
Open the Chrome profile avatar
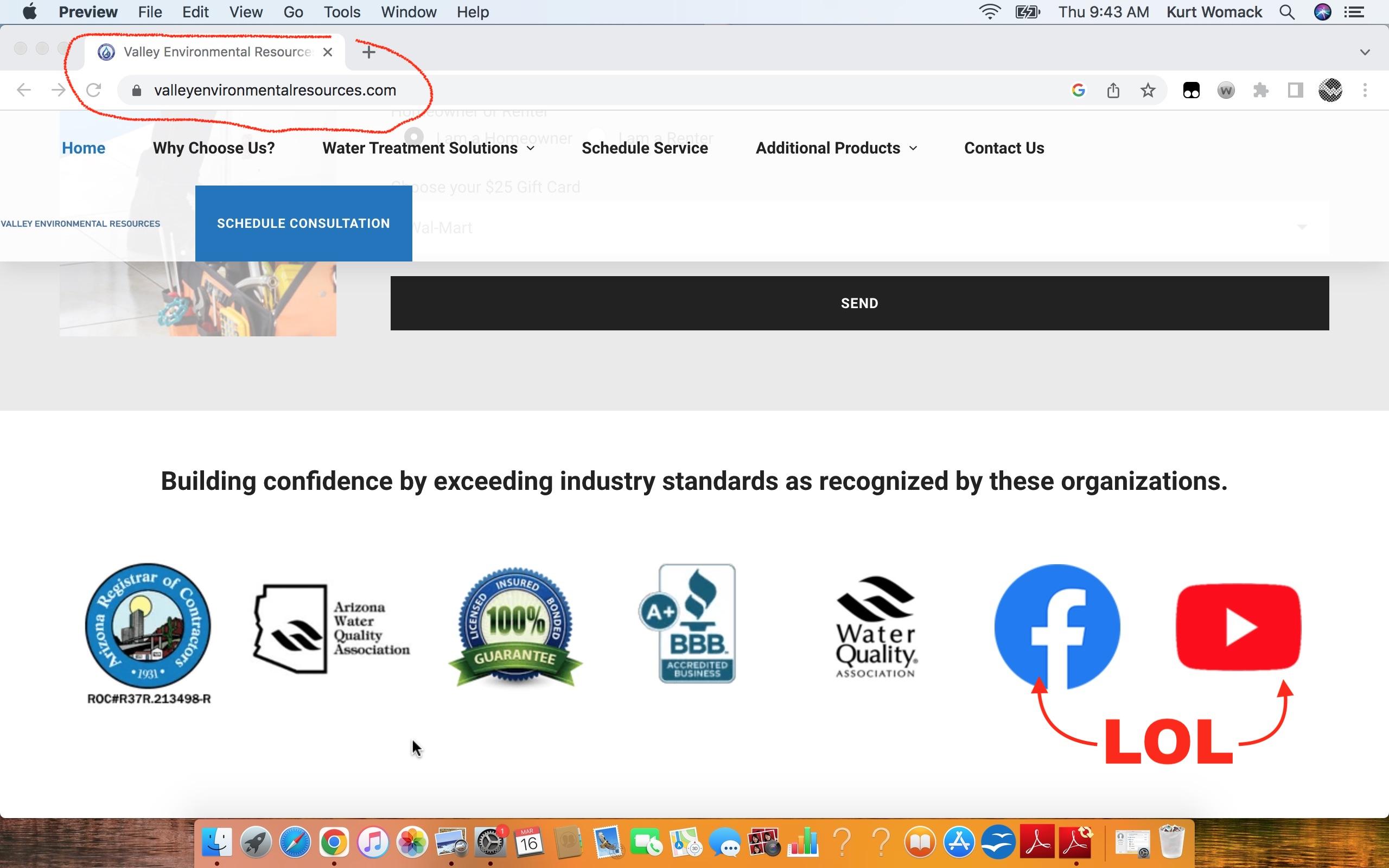point(1330,90)
